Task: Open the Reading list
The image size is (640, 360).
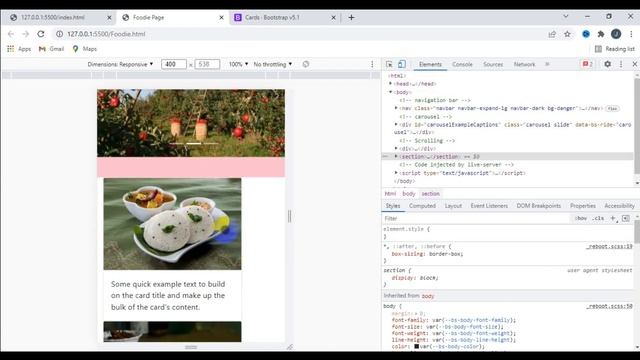Action: tap(615, 49)
